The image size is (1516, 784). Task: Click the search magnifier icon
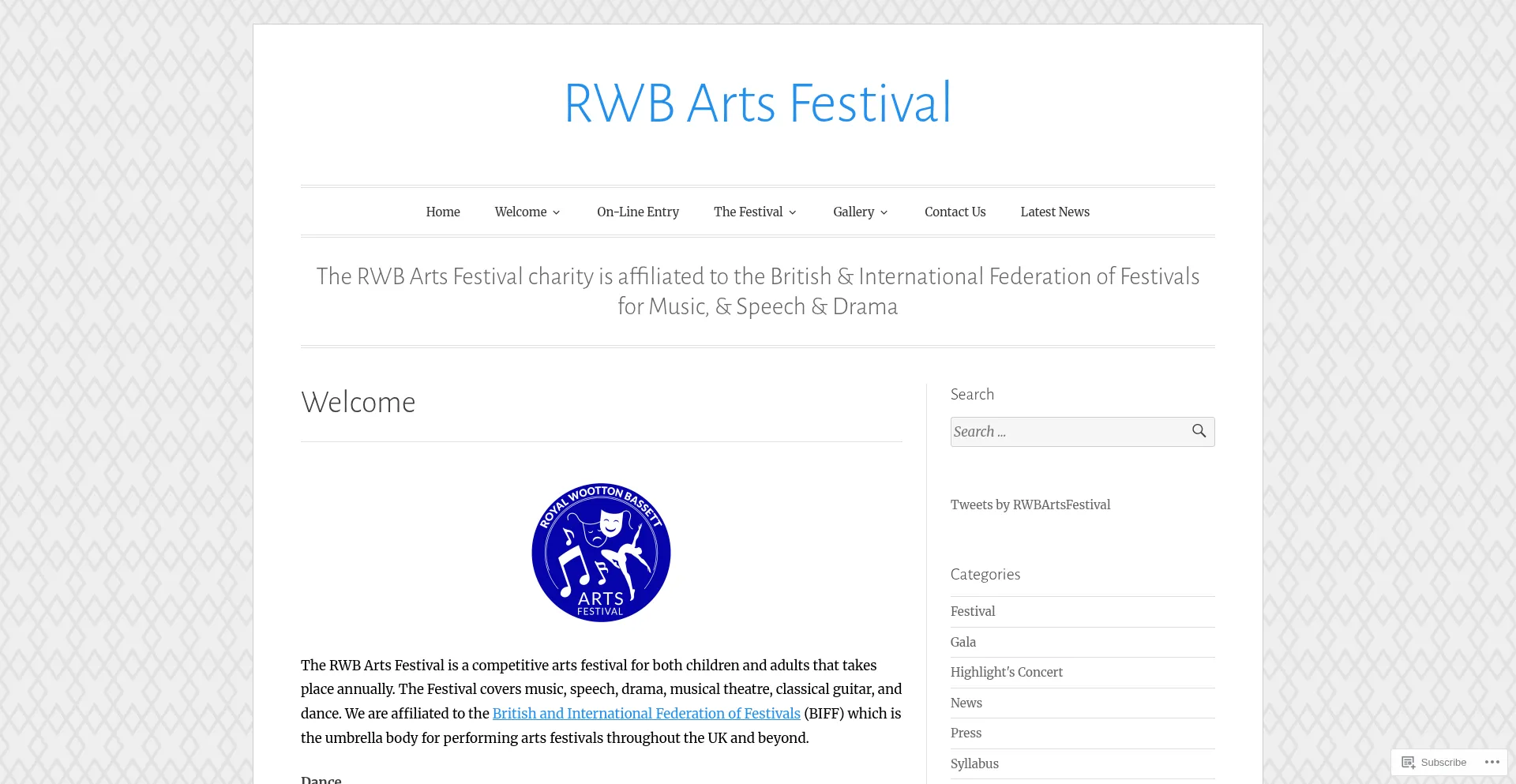click(1199, 431)
